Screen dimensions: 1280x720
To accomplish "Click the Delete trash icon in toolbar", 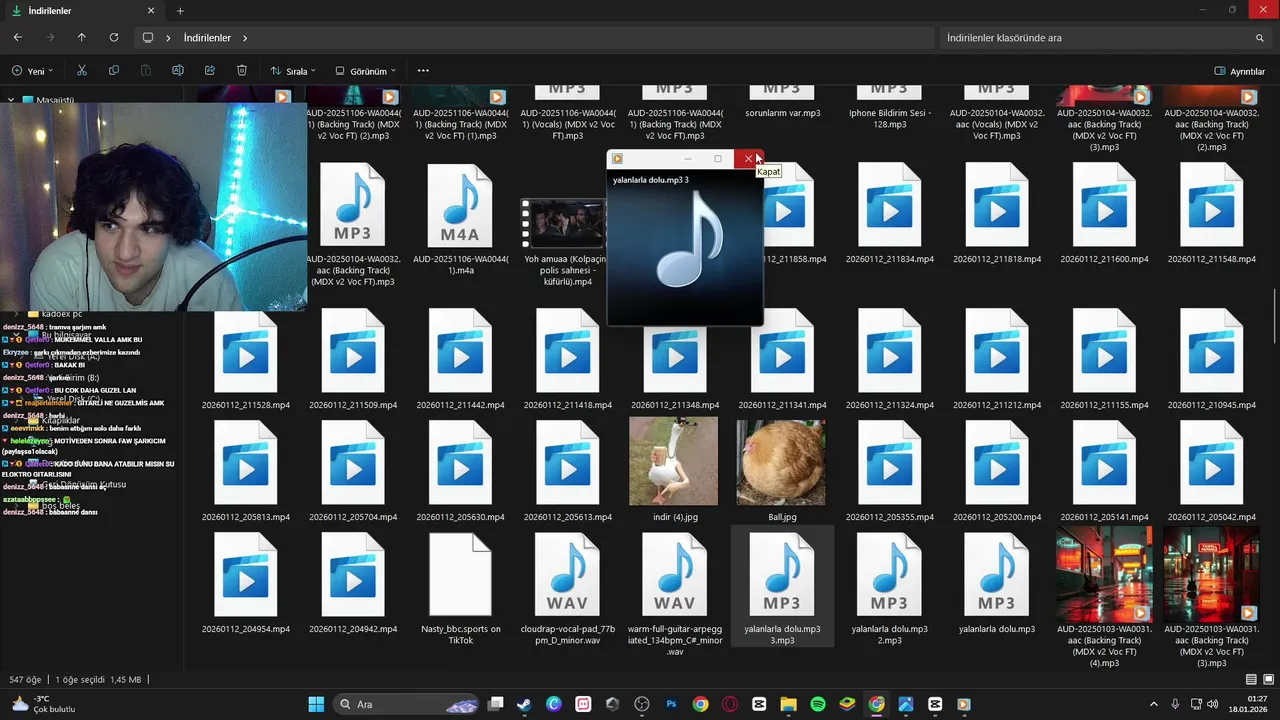I will pos(242,71).
